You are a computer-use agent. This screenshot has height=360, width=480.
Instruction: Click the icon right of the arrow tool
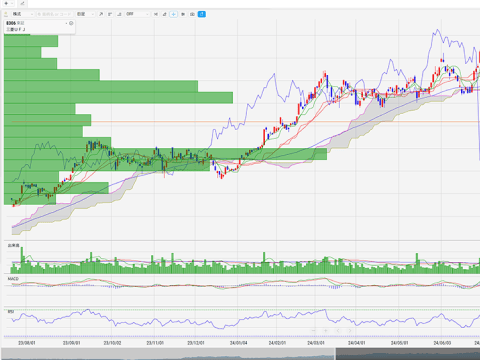tap(110, 14)
